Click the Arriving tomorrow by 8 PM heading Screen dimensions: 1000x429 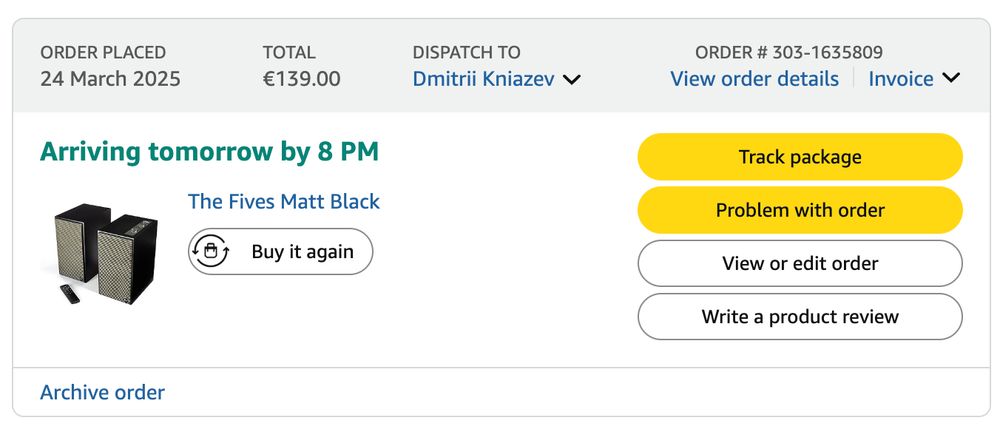click(209, 153)
